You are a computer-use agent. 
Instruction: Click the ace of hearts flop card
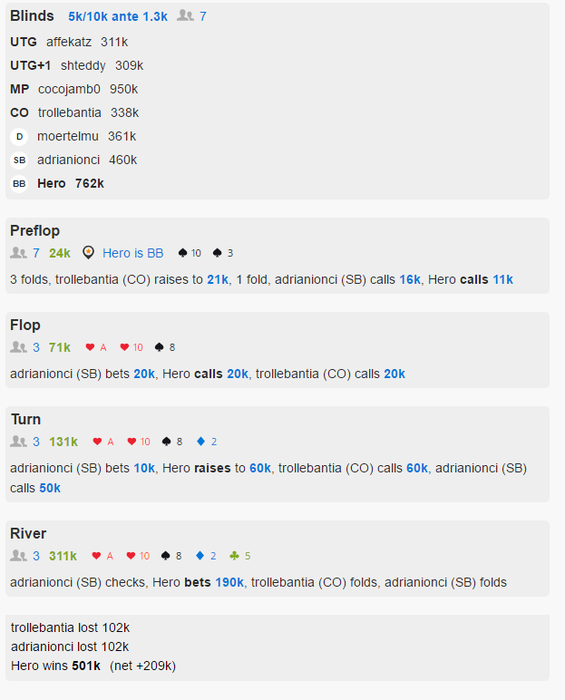(x=96, y=347)
